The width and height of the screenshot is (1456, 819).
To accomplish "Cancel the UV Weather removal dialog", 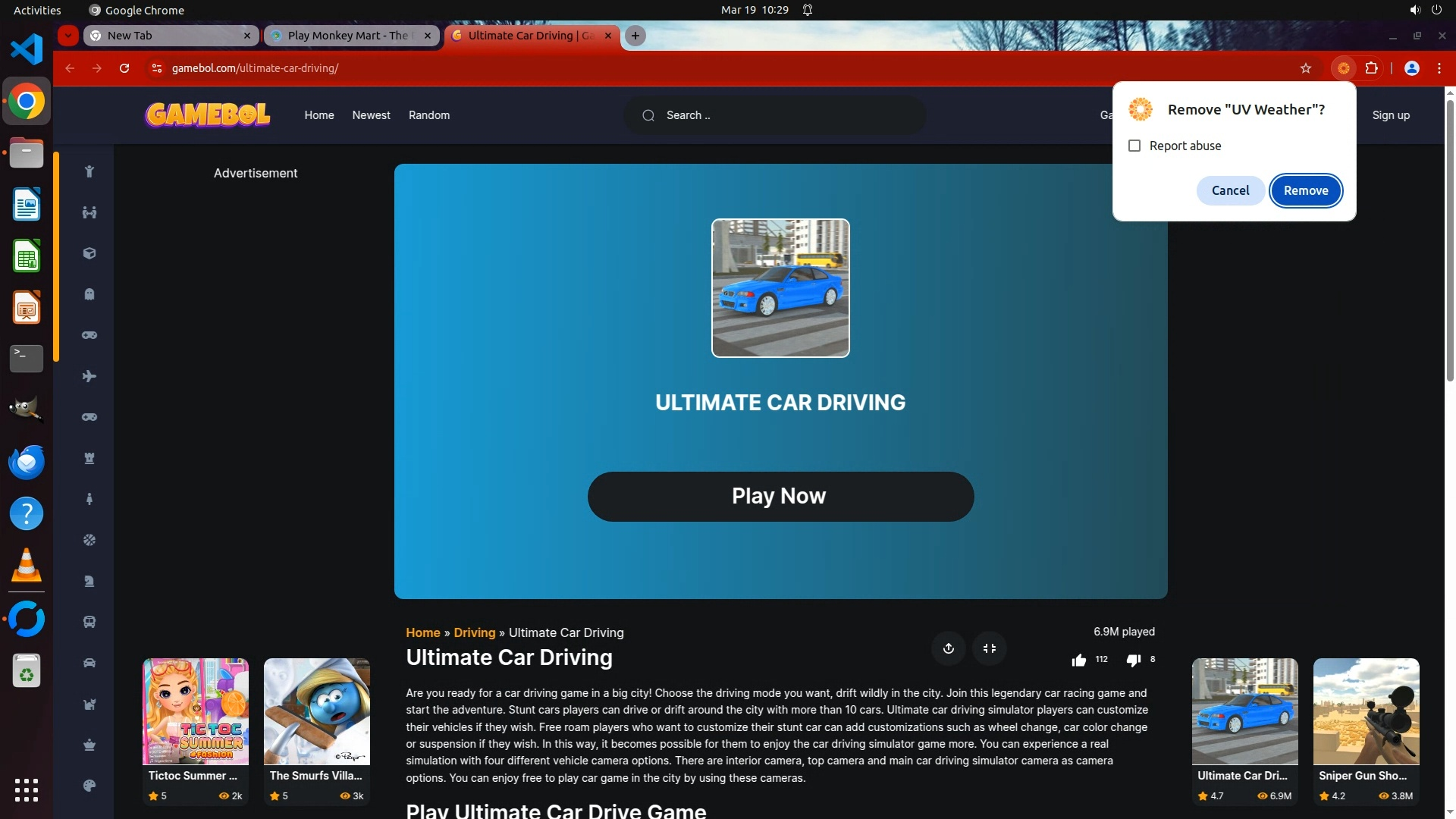I will pos(1230,190).
